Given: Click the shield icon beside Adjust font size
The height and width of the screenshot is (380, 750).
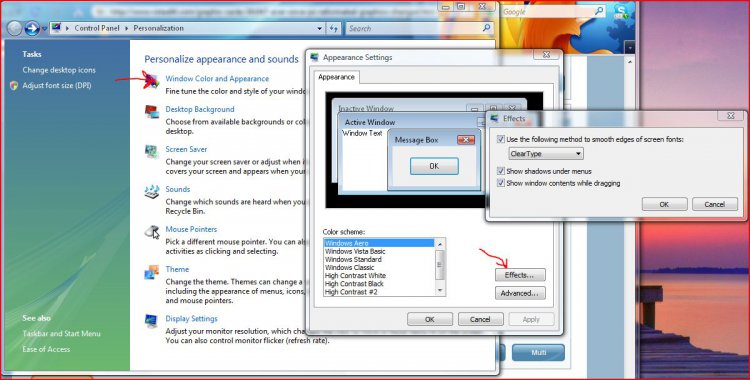Looking at the screenshot, I should [14, 86].
